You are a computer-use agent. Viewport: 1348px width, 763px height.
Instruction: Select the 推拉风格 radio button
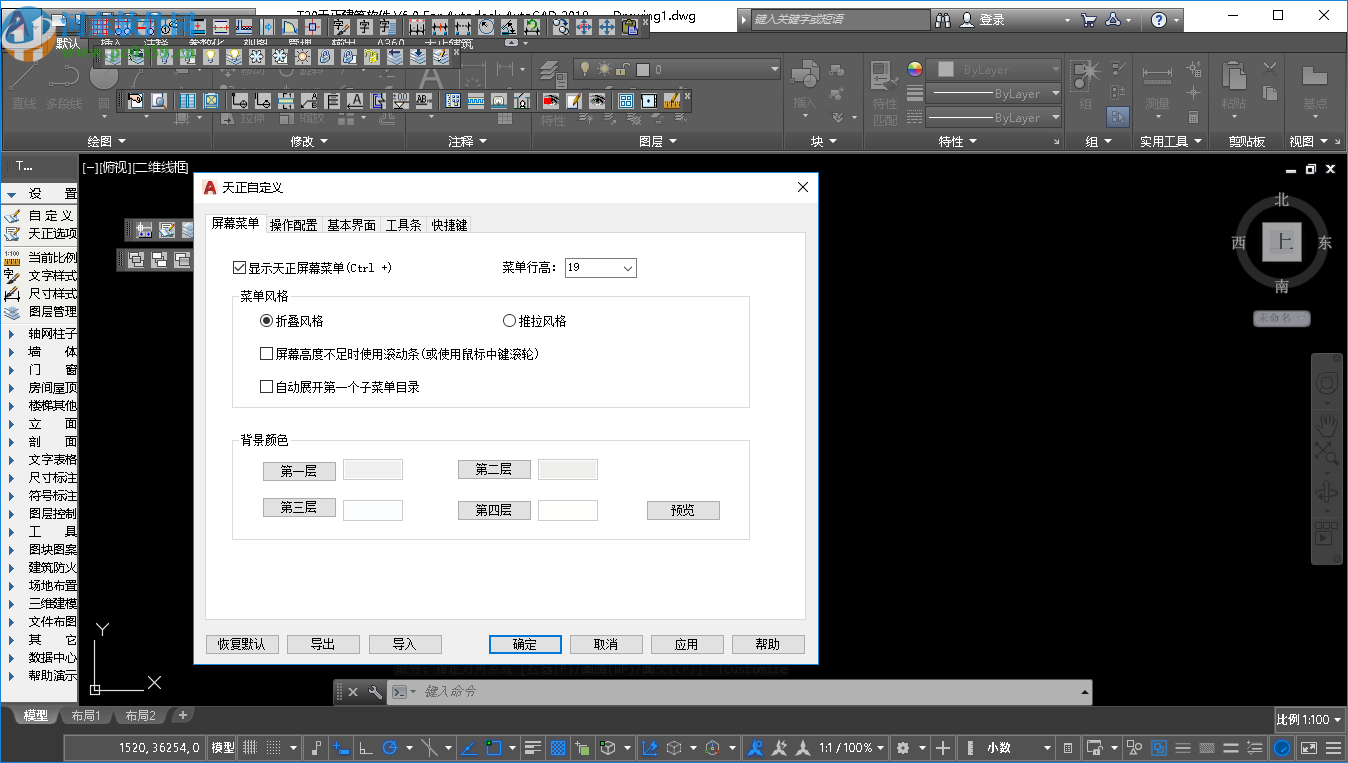[510, 320]
